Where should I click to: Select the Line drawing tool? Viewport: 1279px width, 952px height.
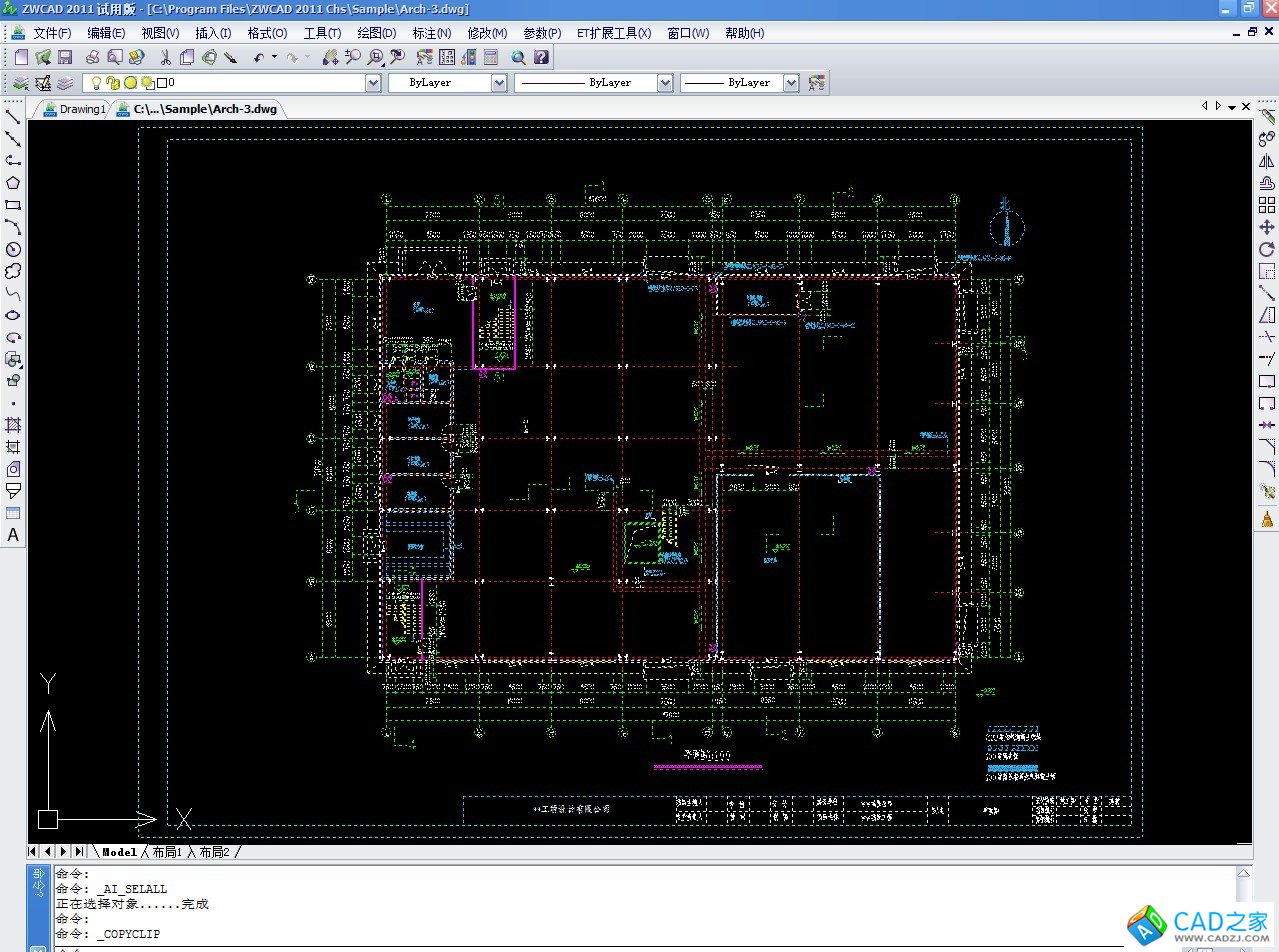[13, 116]
